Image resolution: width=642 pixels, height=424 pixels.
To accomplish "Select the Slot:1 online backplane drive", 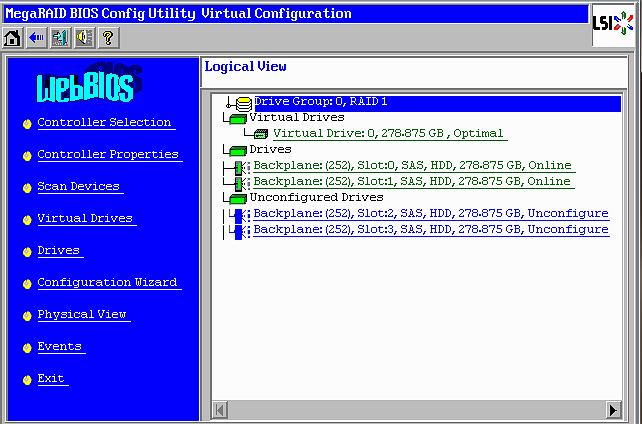I will 412,182.
